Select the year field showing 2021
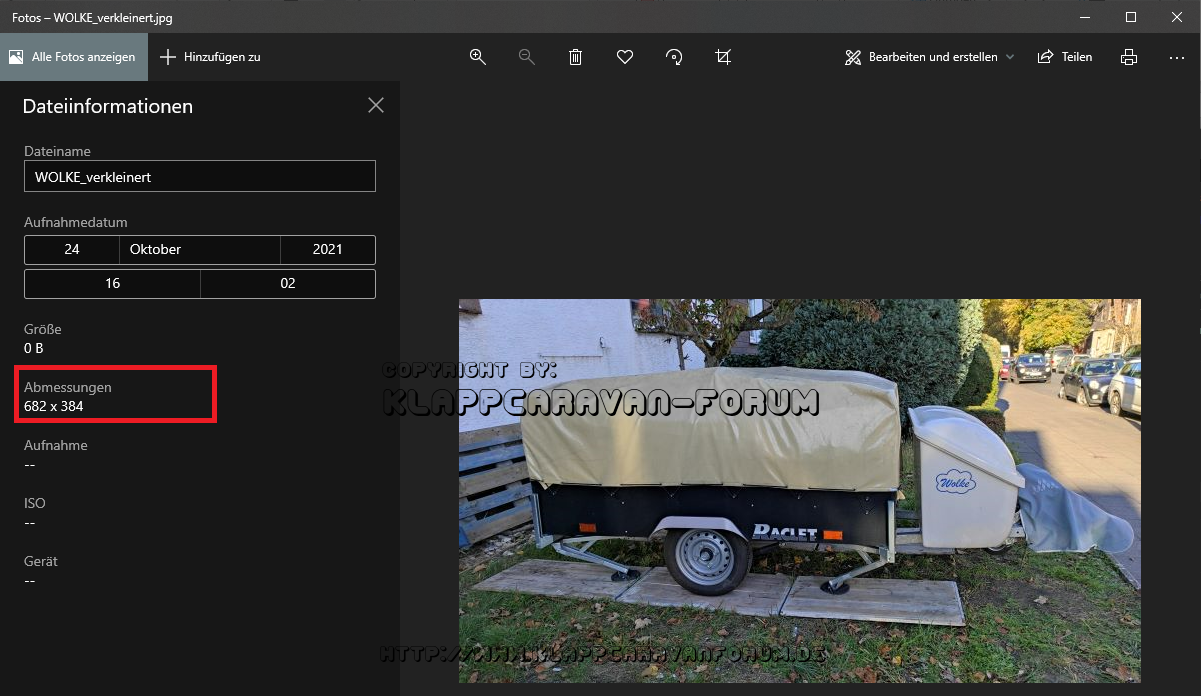The height and width of the screenshot is (696, 1201). coord(327,250)
